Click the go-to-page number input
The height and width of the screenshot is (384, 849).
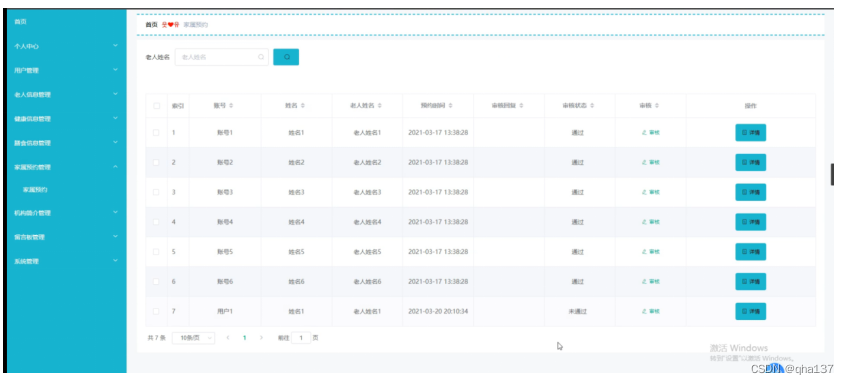(301, 338)
